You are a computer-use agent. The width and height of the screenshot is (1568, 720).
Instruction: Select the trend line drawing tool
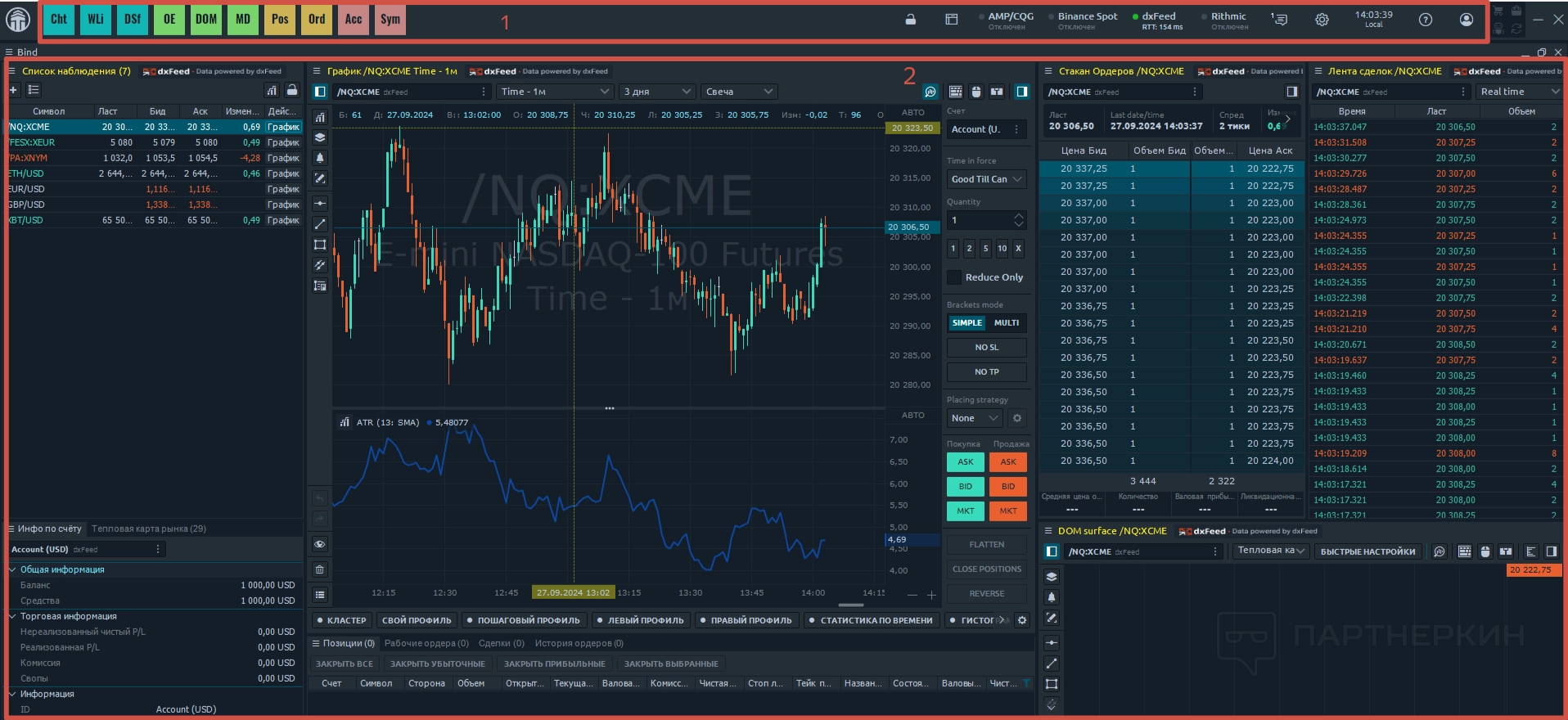(x=320, y=224)
